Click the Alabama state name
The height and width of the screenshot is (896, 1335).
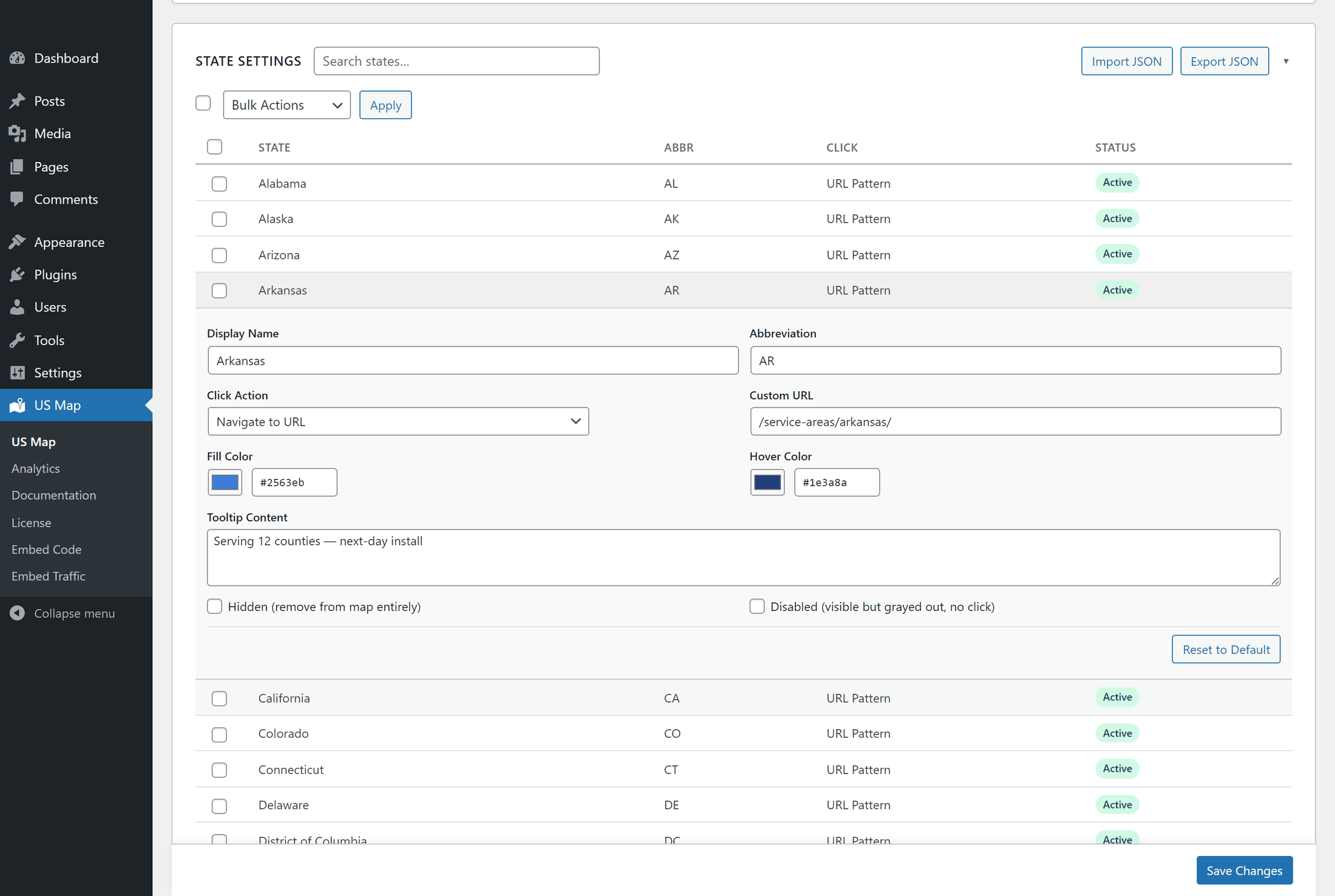point(282,184)
